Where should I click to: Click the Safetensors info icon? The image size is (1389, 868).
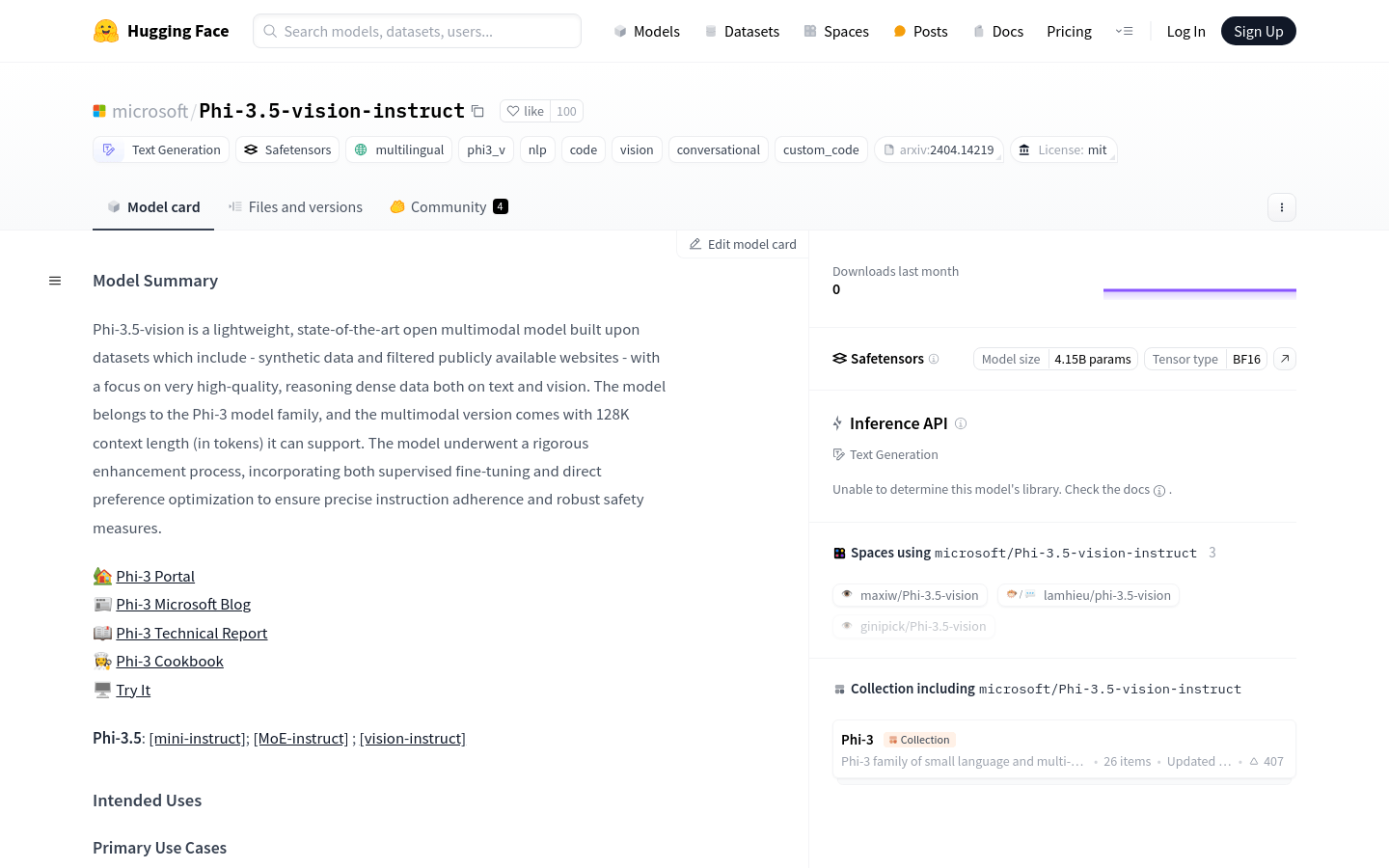coord(934,359)
